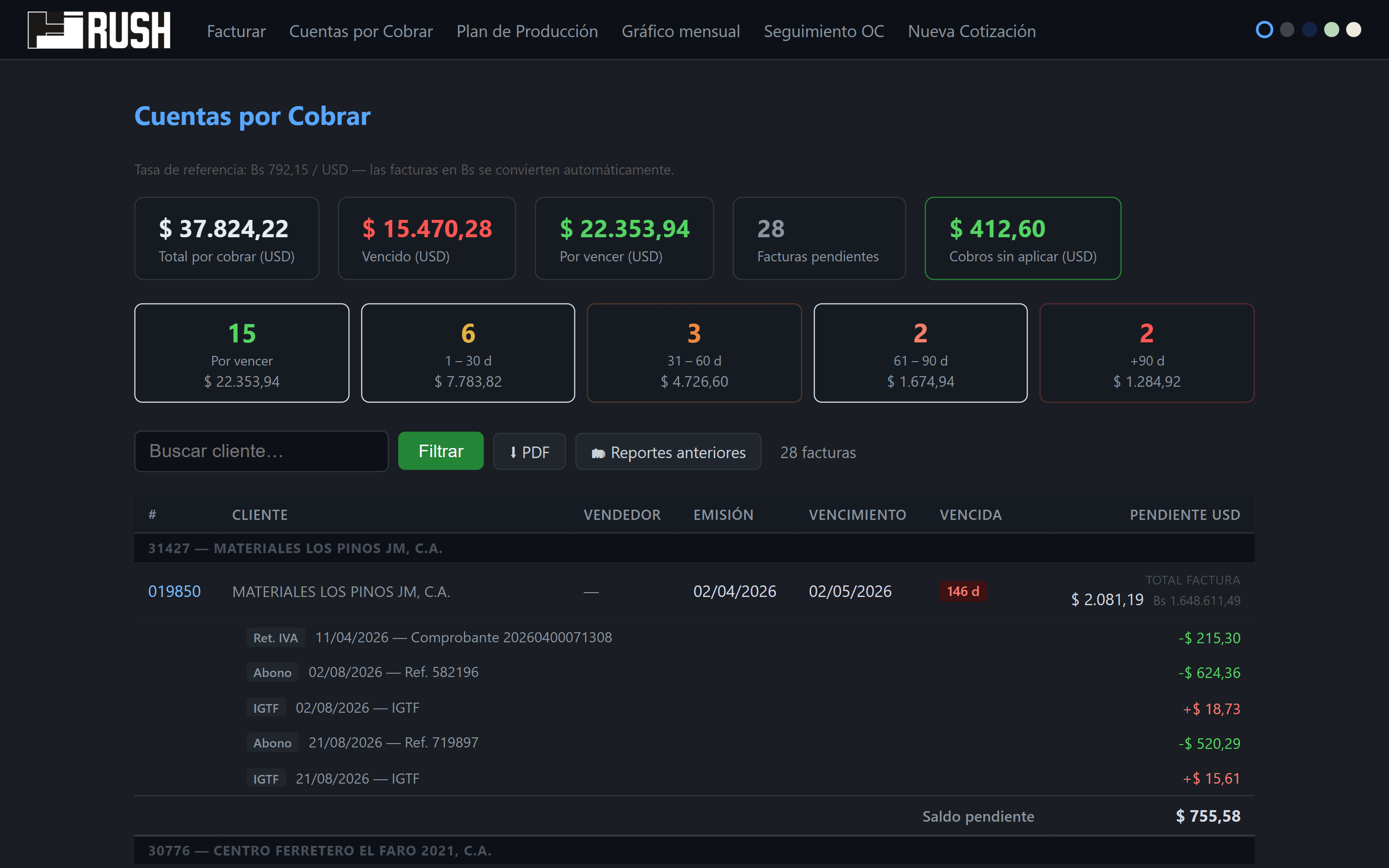
Task: Click the 28 facturas count label
Action: (x=818, y=452)
